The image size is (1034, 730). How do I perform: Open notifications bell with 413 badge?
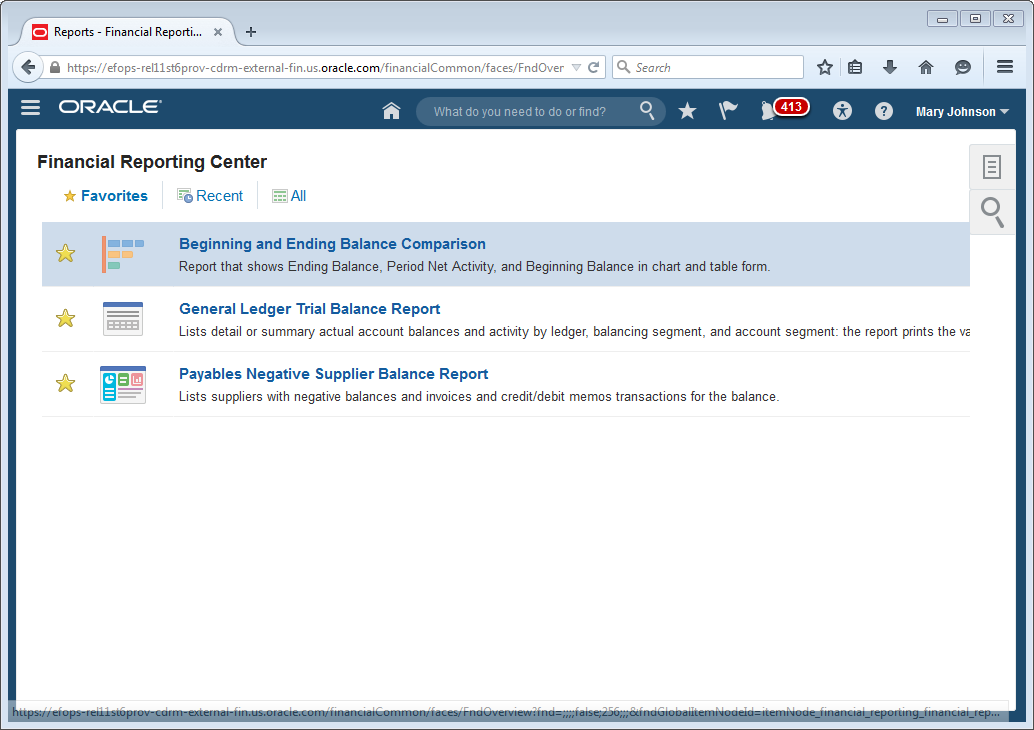pos(783,109)
